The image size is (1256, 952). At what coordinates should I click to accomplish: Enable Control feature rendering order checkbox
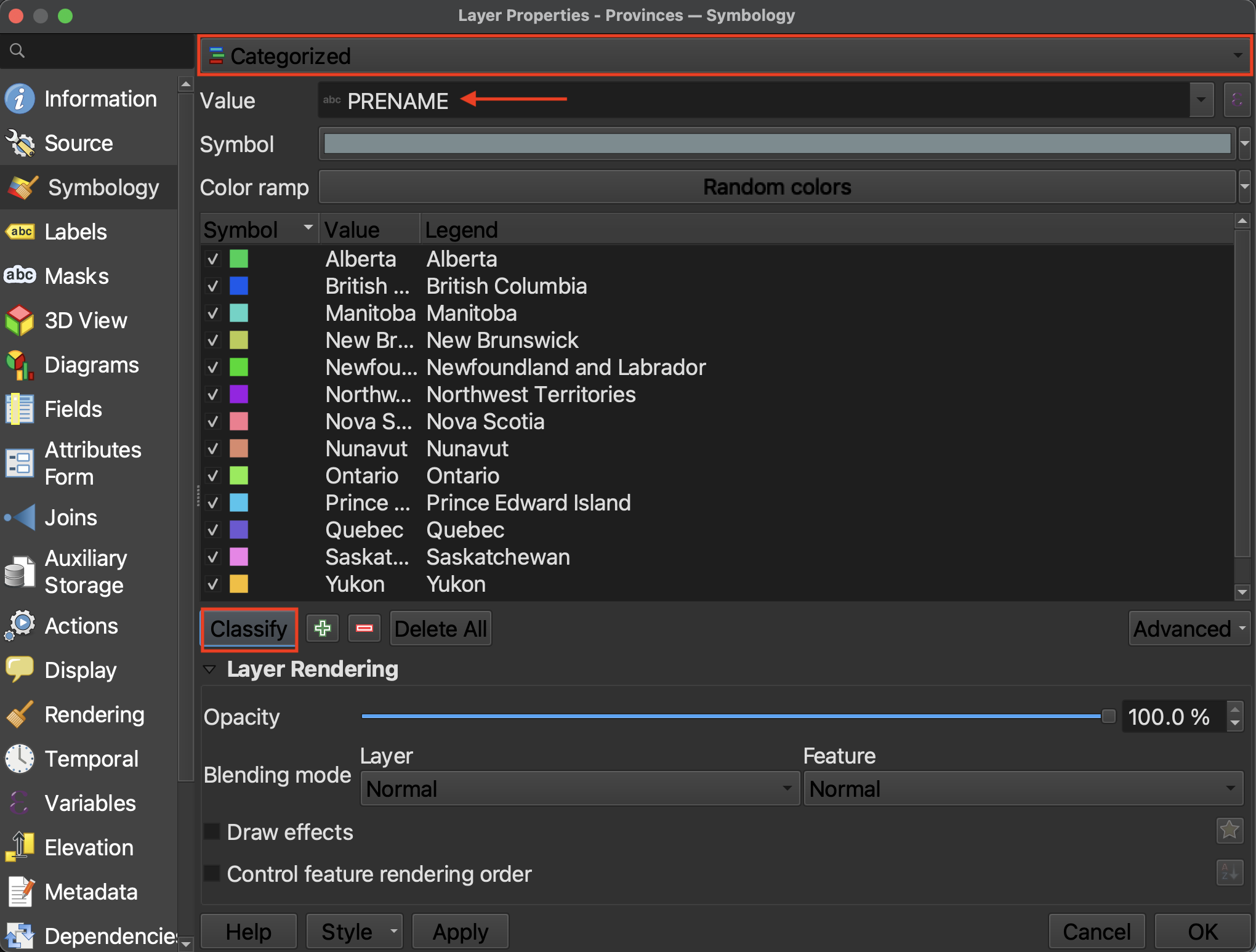click(x=212, y=874)
